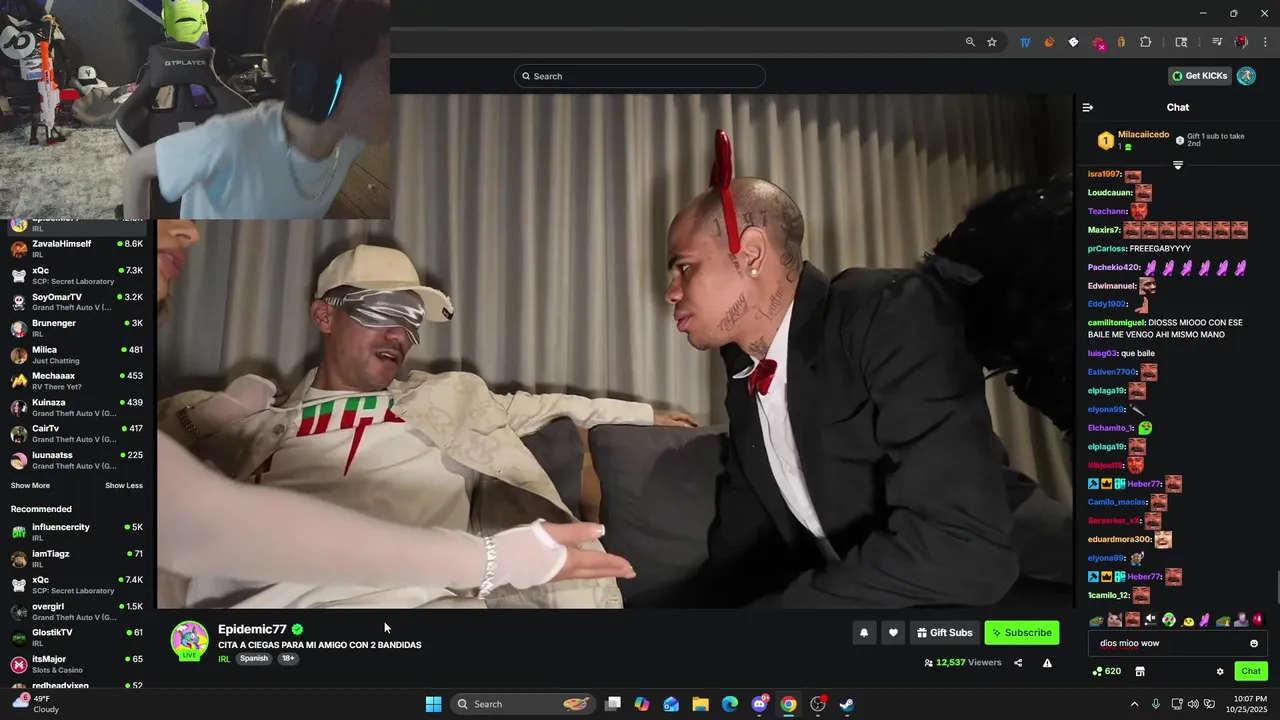Open recommended iamTiagz channel
This screenshot has width=1280, height=720.
click(x=77, y=559)
